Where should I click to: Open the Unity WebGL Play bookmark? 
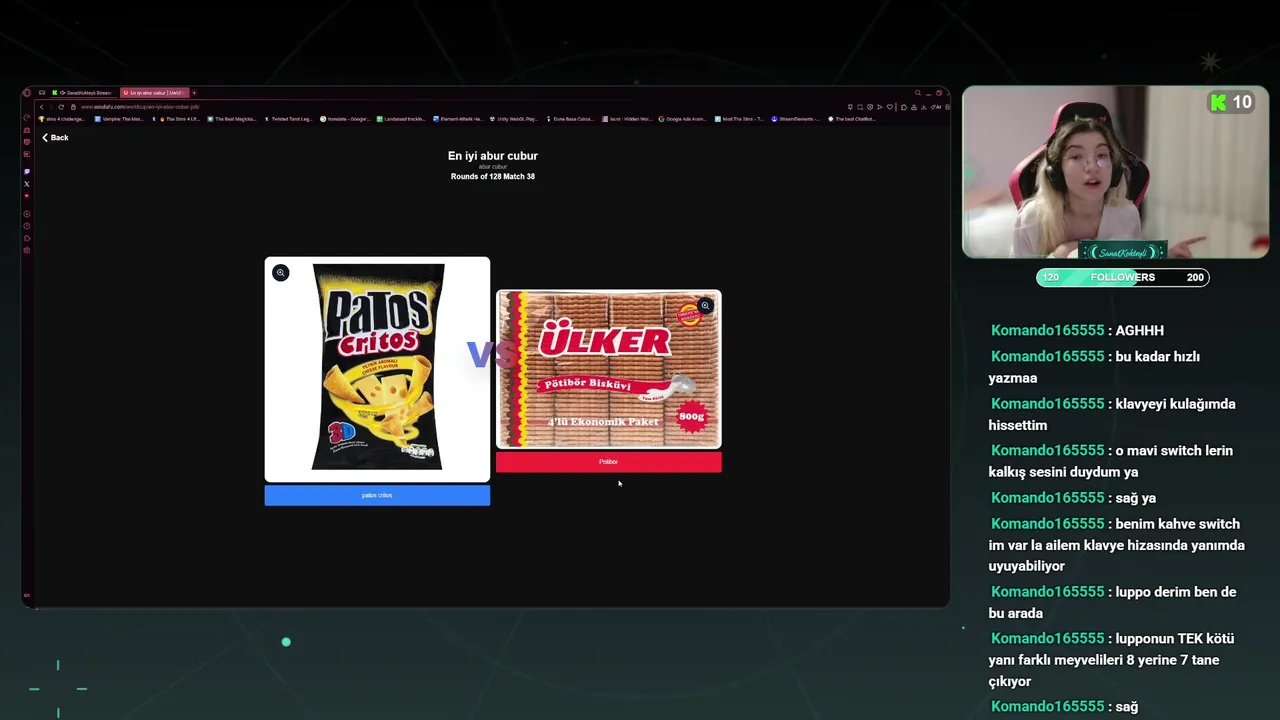coord(514,119)
